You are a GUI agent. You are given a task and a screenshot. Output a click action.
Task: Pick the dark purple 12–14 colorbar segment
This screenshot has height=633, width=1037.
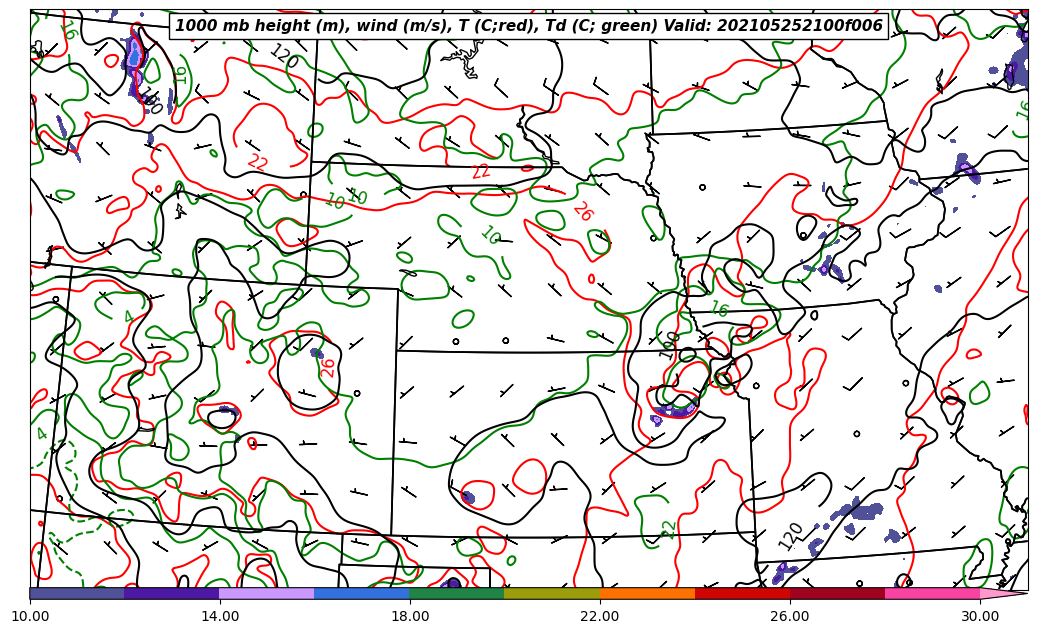pyautogui.click(x=172, y=593)
